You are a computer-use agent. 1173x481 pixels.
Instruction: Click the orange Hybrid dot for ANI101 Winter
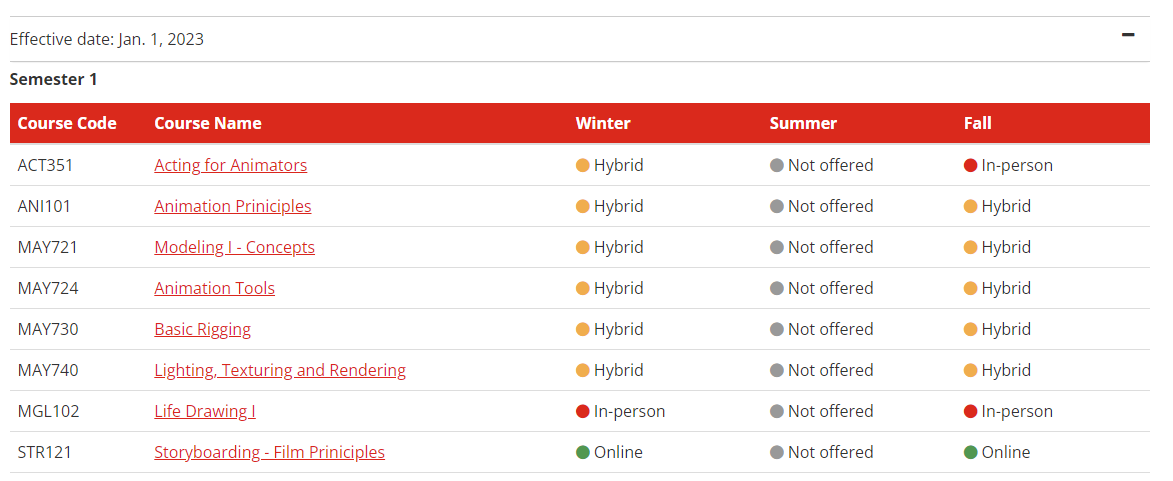(583, 206)
